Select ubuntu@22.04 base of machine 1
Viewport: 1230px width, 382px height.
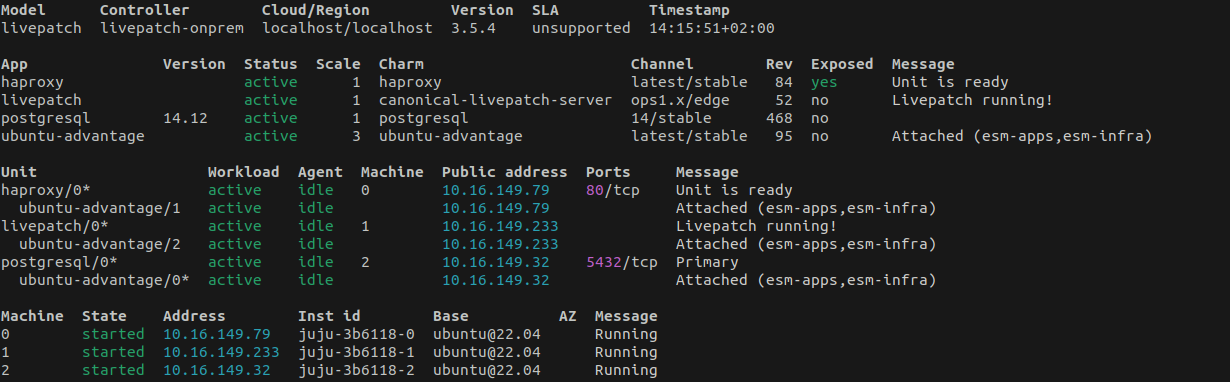coord(487,352)
